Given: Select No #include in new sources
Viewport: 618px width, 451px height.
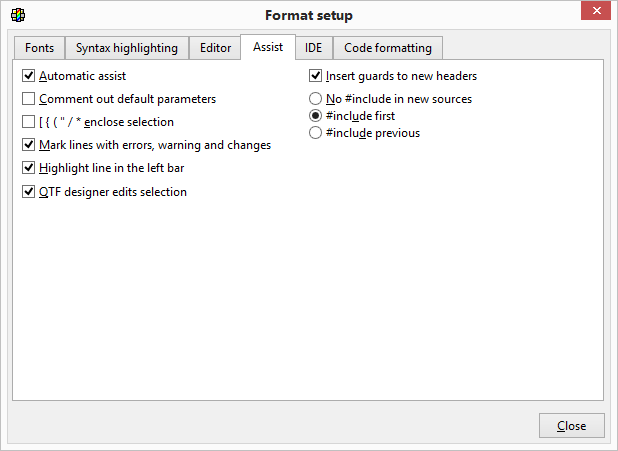Looking at the screenshot, I should pyautogui.click(x=316, y=99).
